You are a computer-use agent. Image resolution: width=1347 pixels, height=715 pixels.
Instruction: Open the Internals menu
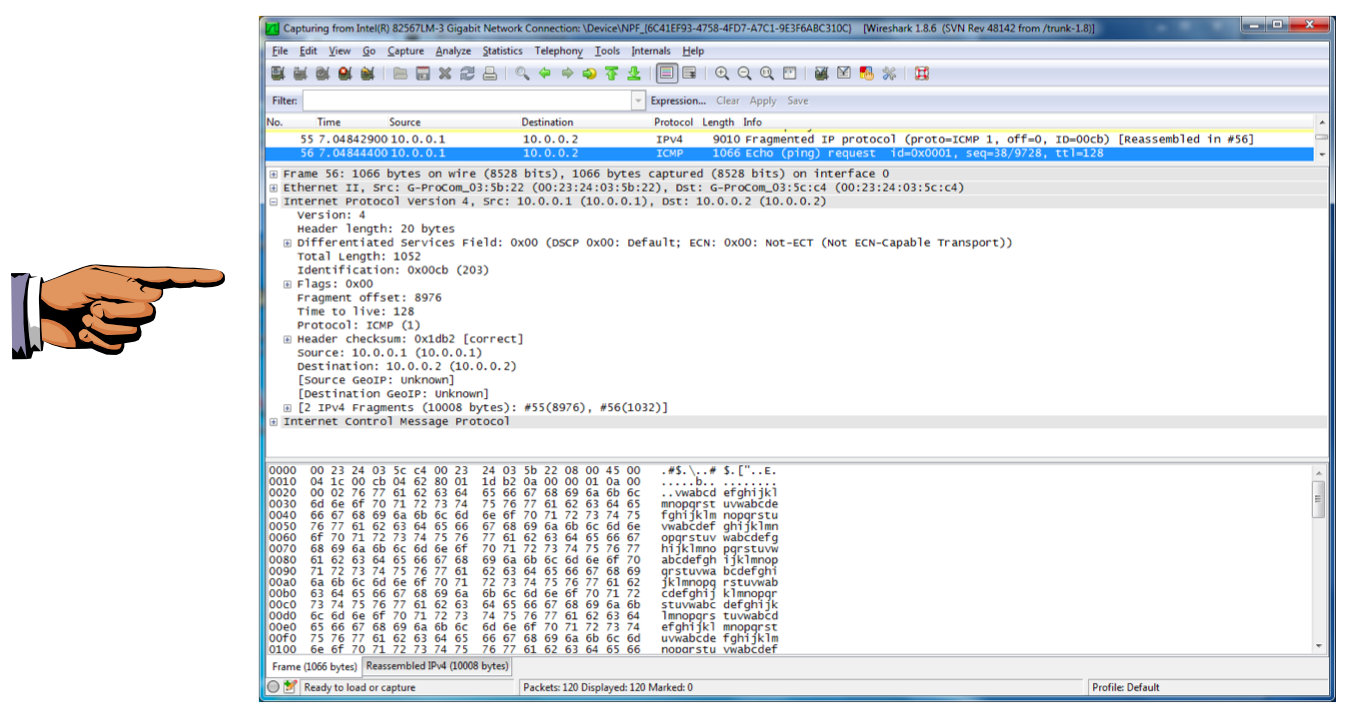[651, 51]
